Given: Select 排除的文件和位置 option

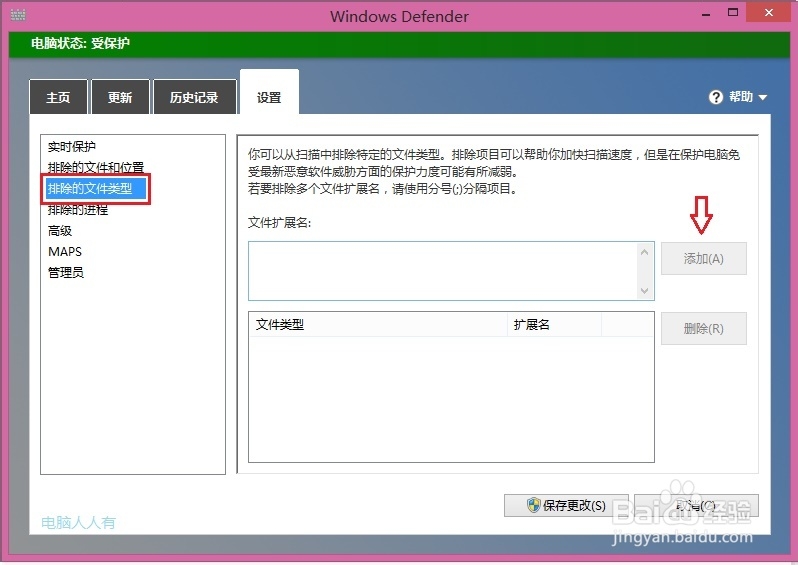Looking at the screenshot, I should (x=96, y=167).
